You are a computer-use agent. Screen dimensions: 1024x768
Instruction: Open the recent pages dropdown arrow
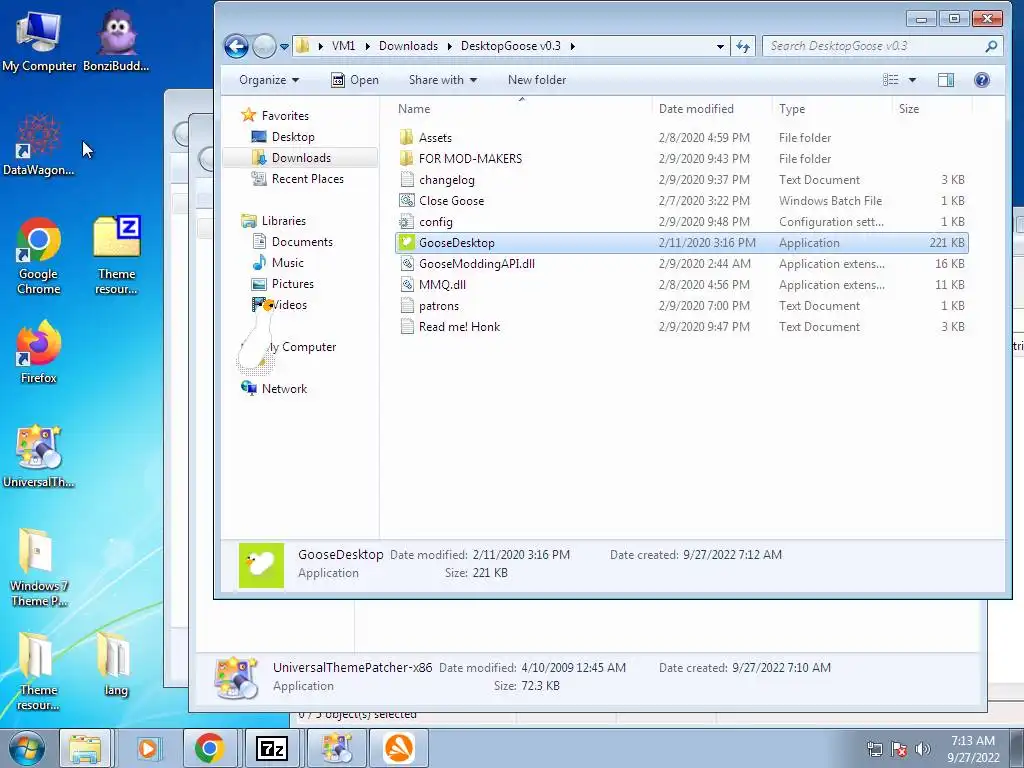click(284, 46)
